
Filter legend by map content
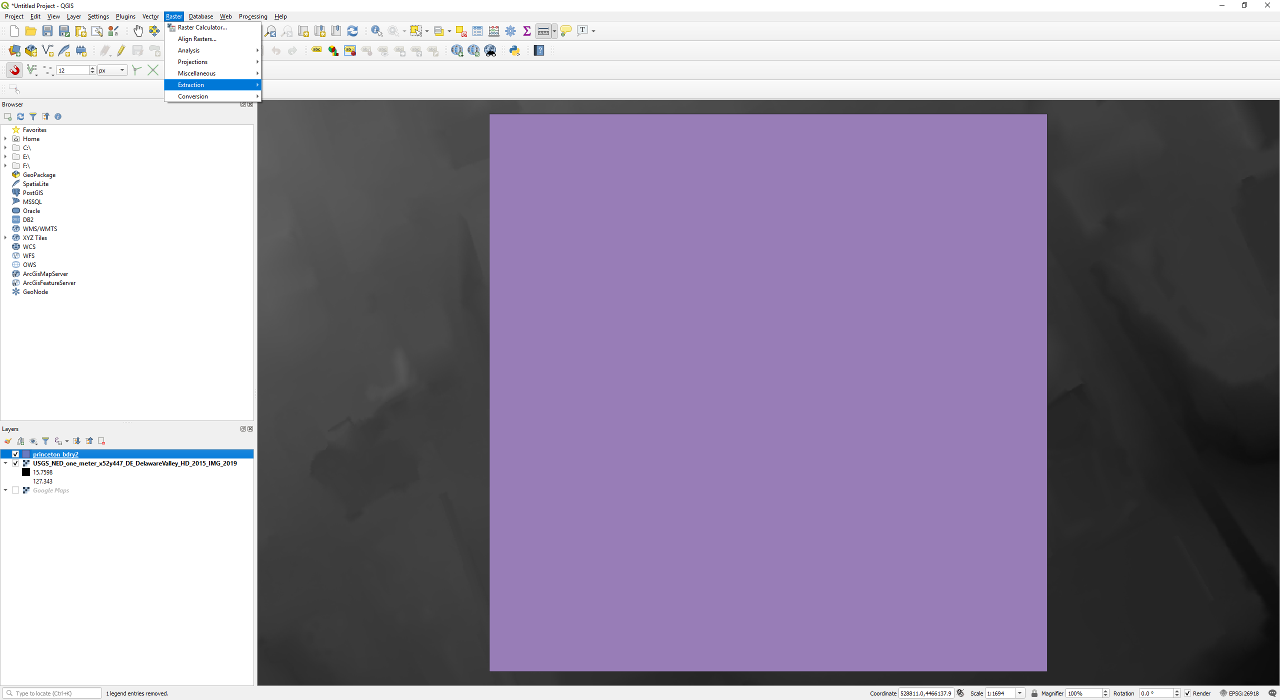click(45, 441)
